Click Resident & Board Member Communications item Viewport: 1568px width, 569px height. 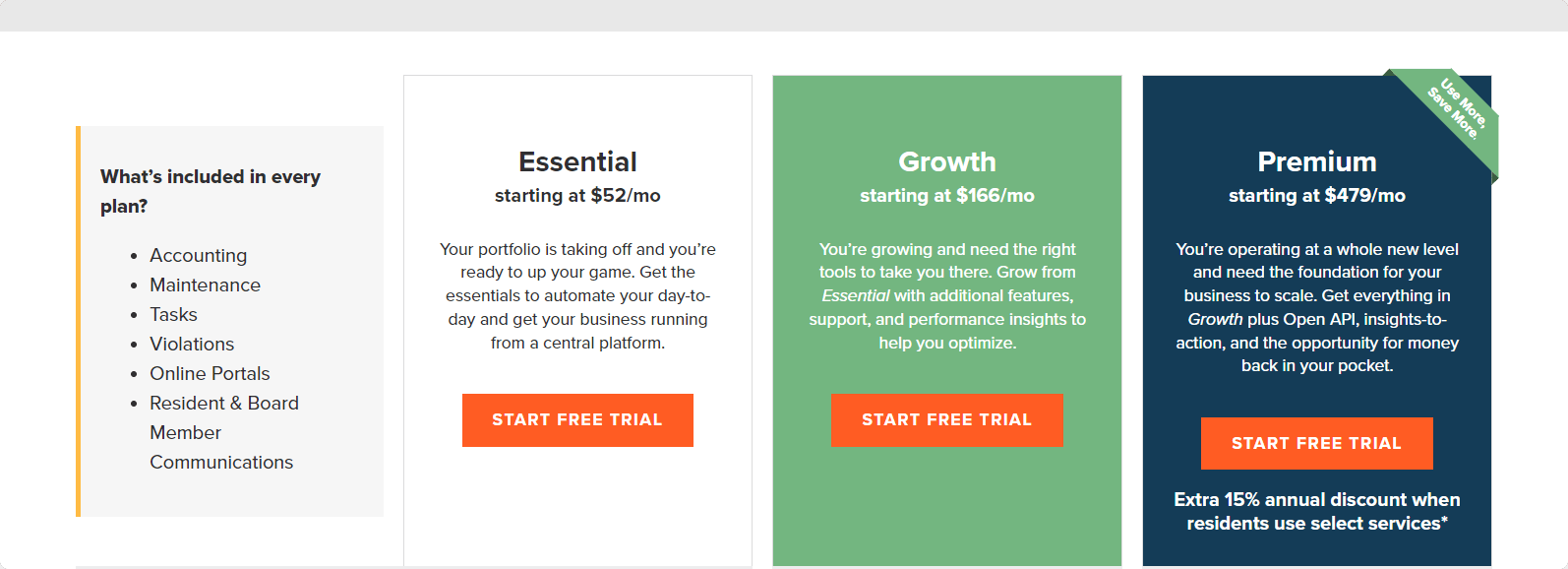224,432
